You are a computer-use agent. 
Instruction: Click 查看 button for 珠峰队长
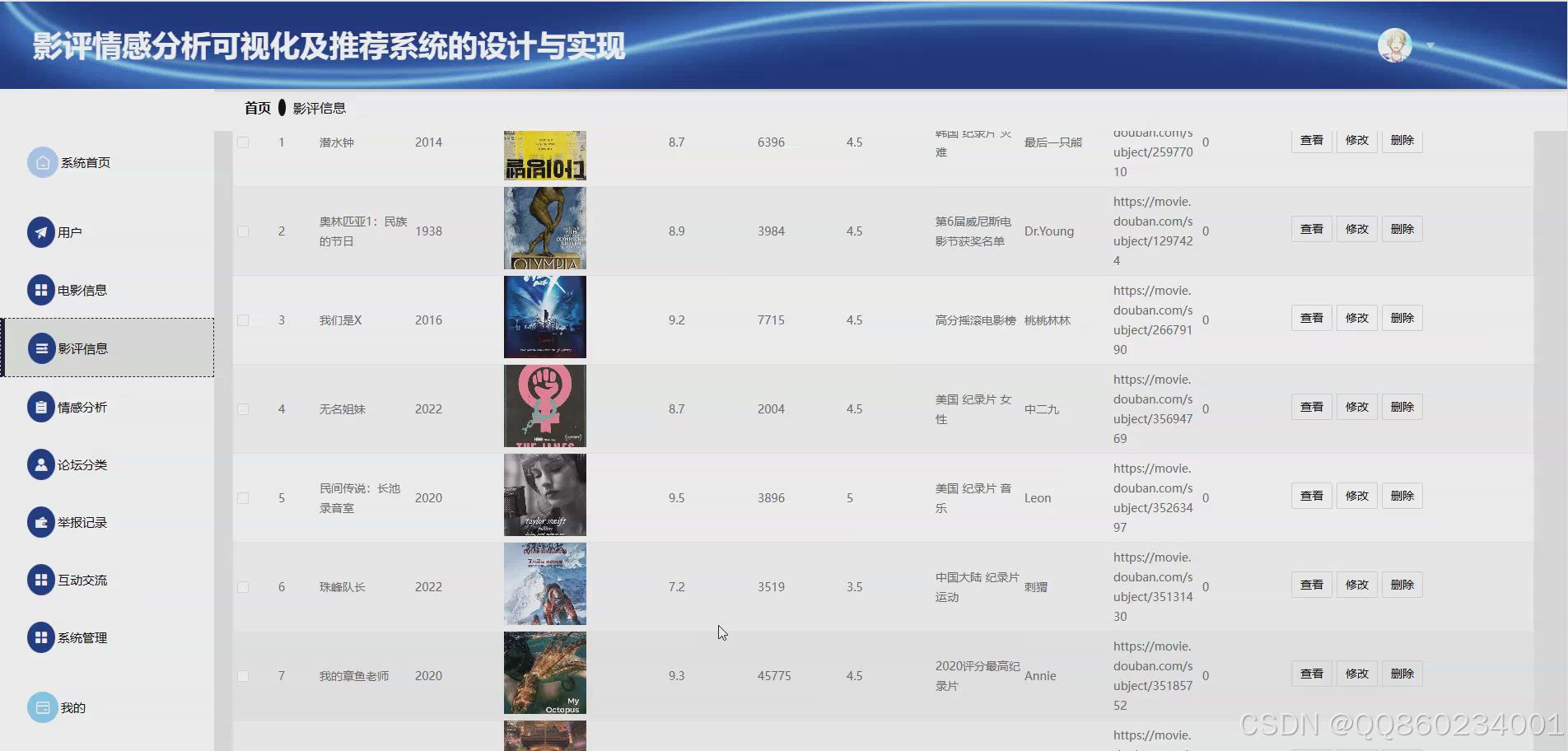(x=1312, y=585)
